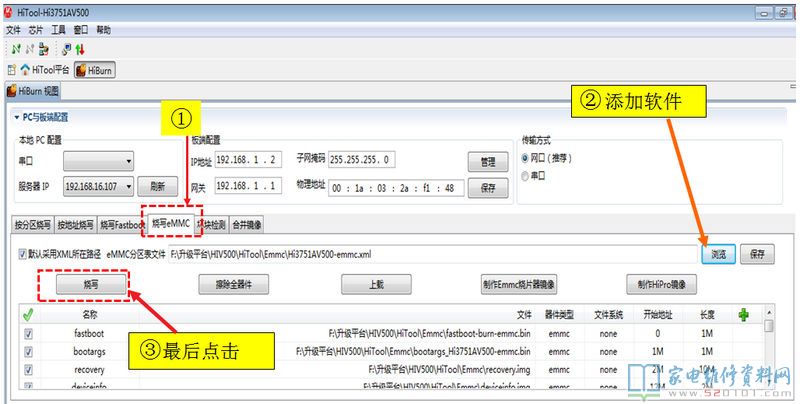Image resolution: width=800 pixels, height=404 pixels.
Task: Switch to the 烧写Fastboot tab
Action: (121, 225)
